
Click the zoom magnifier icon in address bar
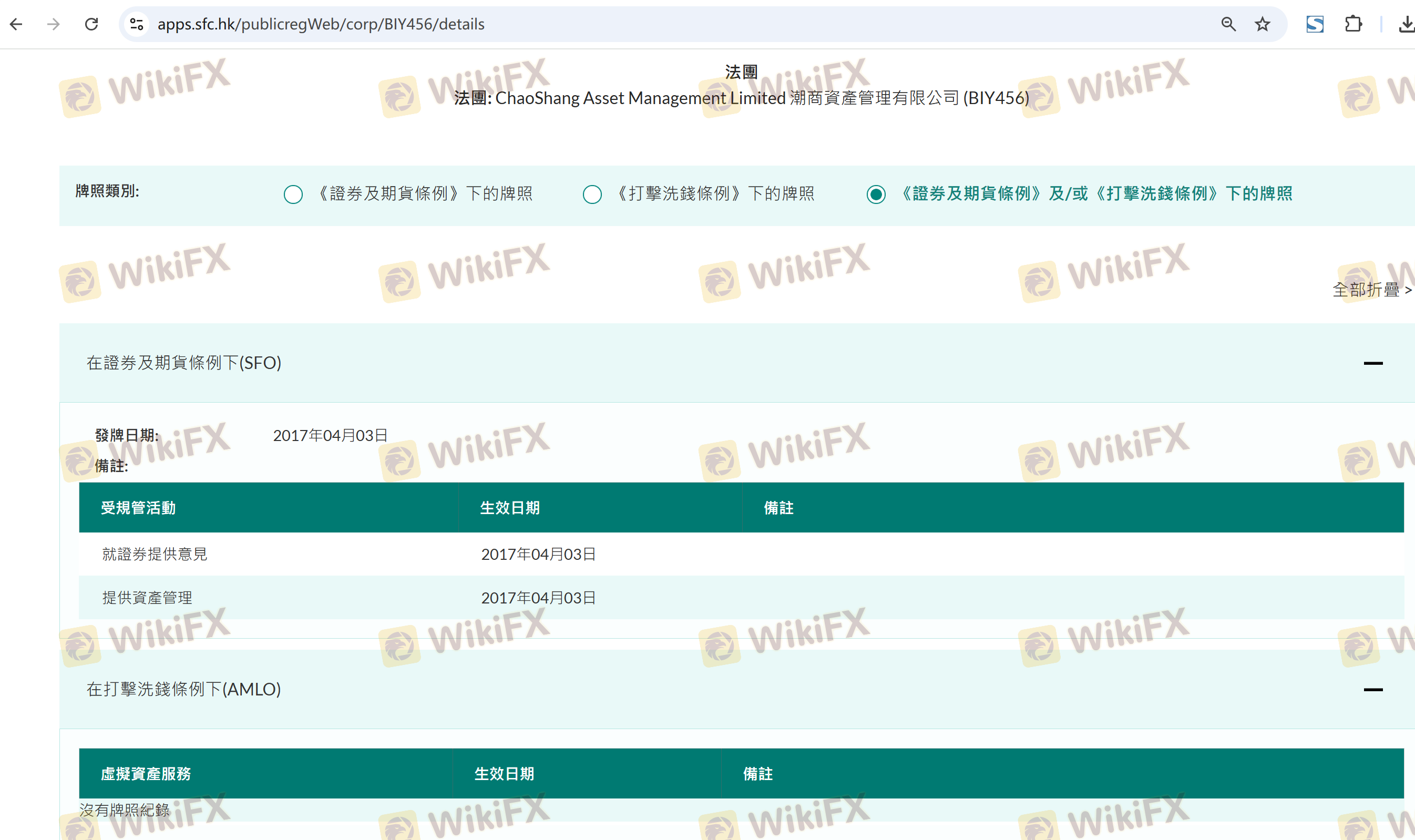[x=1228, y=24]
